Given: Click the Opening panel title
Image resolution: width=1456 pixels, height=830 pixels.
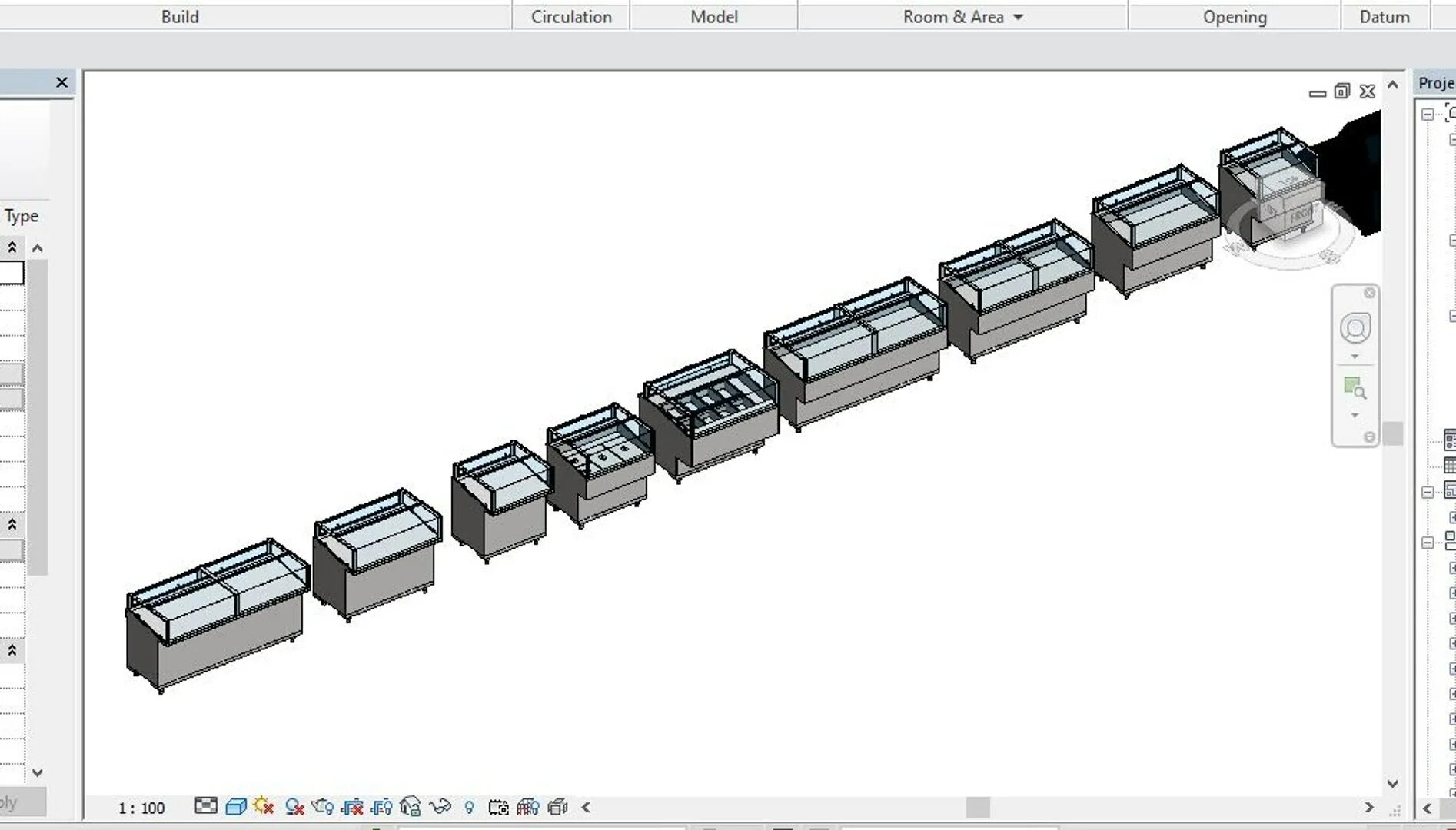Looking at the screenshot, I should pos(1235,17).
